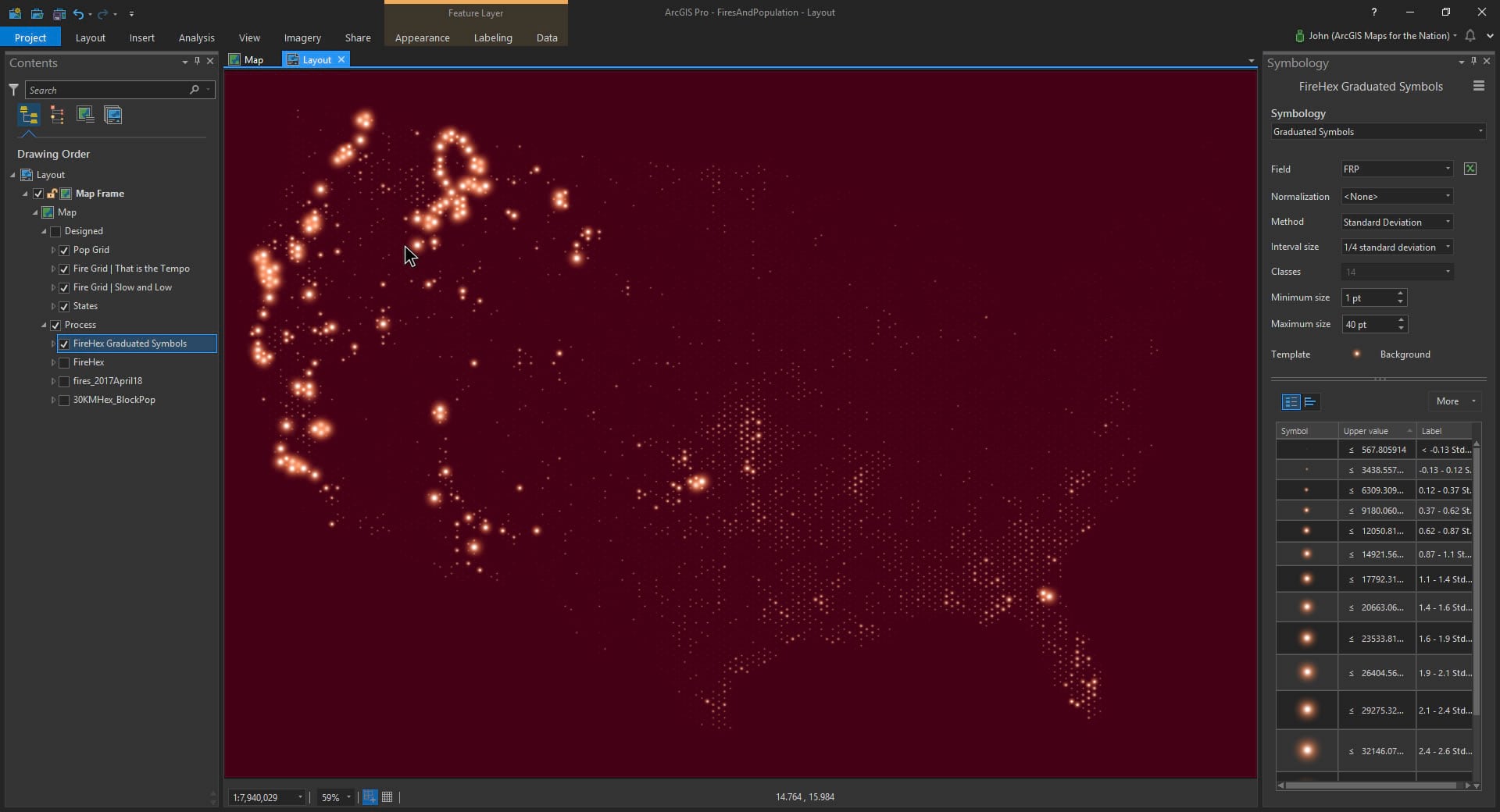Open the Insert ribbon tab

141,37
